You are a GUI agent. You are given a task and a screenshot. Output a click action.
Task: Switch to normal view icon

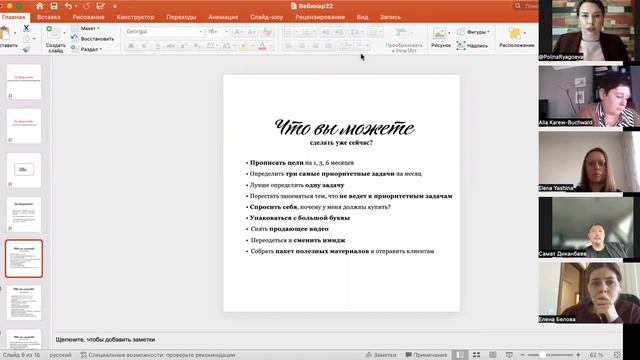pos(460,355)
